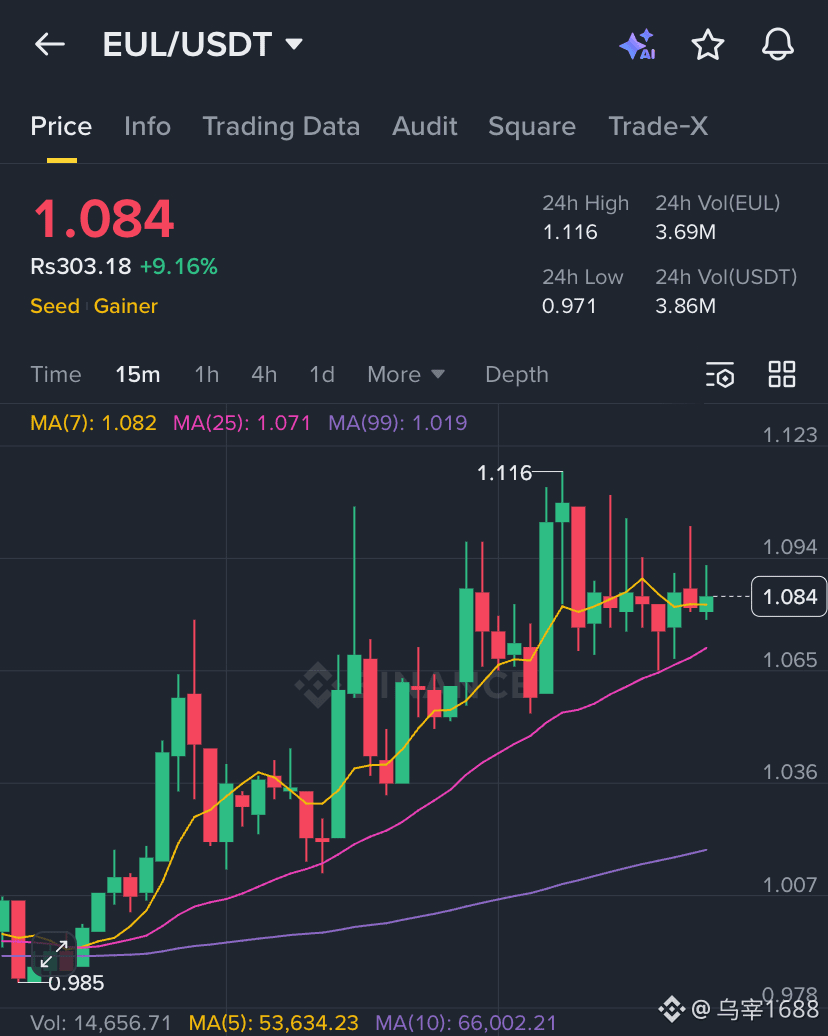
Task: Tap the volume MA(10): 66,002.21 label
Action: click(x=466, y=1023)
